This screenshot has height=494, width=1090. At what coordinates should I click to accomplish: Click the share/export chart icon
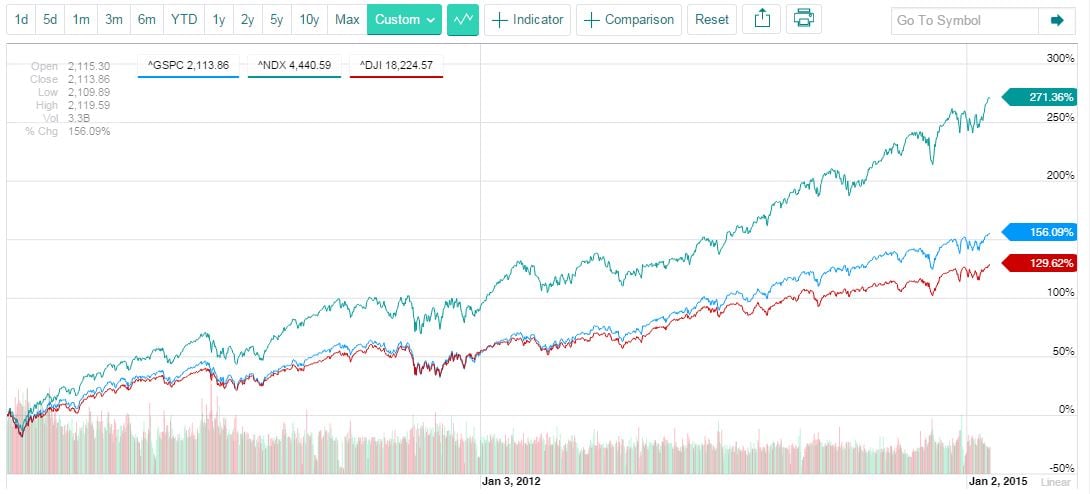762,20
